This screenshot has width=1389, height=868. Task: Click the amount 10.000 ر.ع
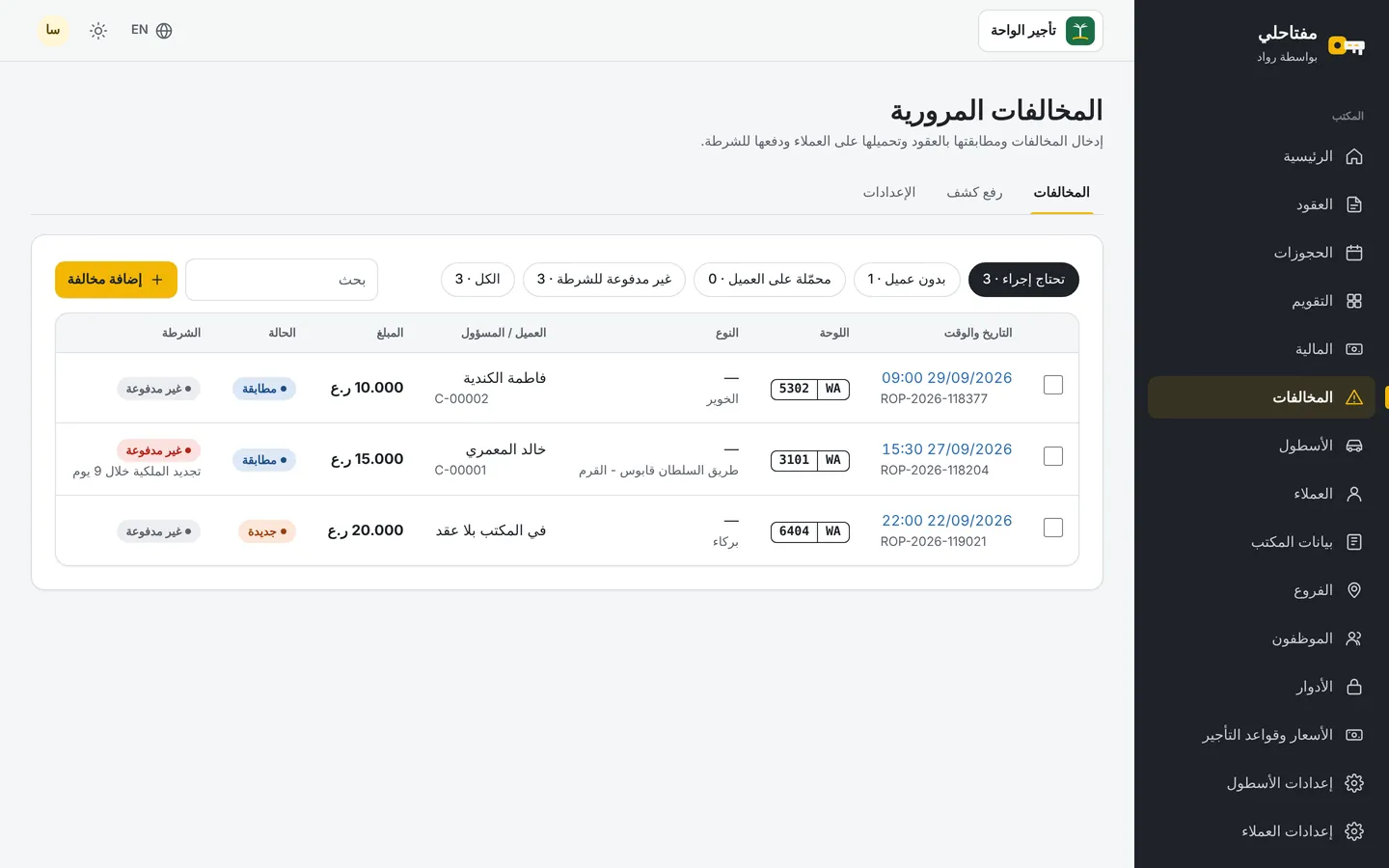click(368, 388)
